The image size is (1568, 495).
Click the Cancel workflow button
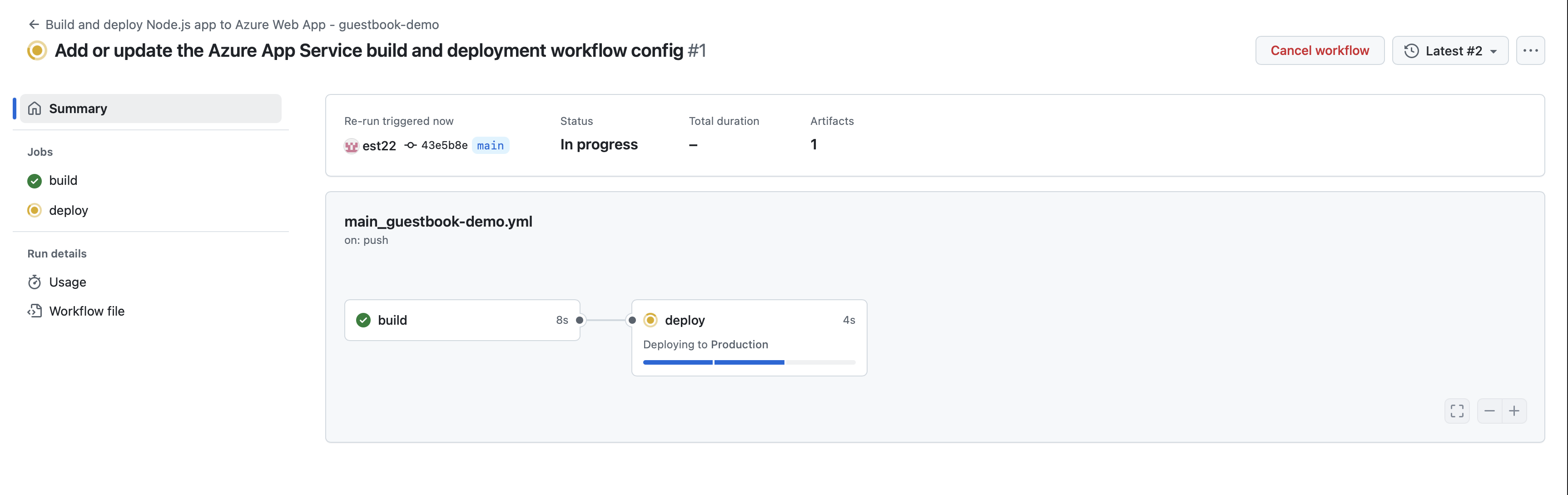click(1319, 50)
